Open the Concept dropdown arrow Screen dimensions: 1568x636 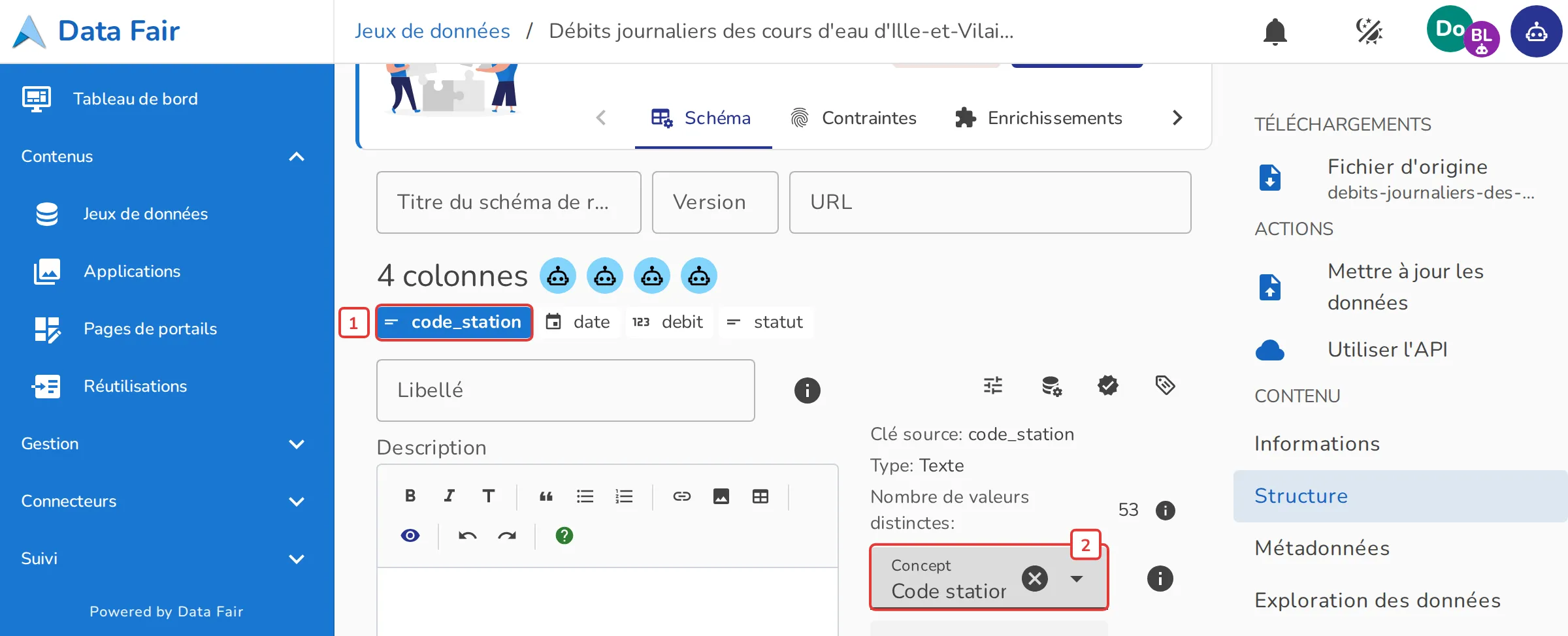(1077, 579)
